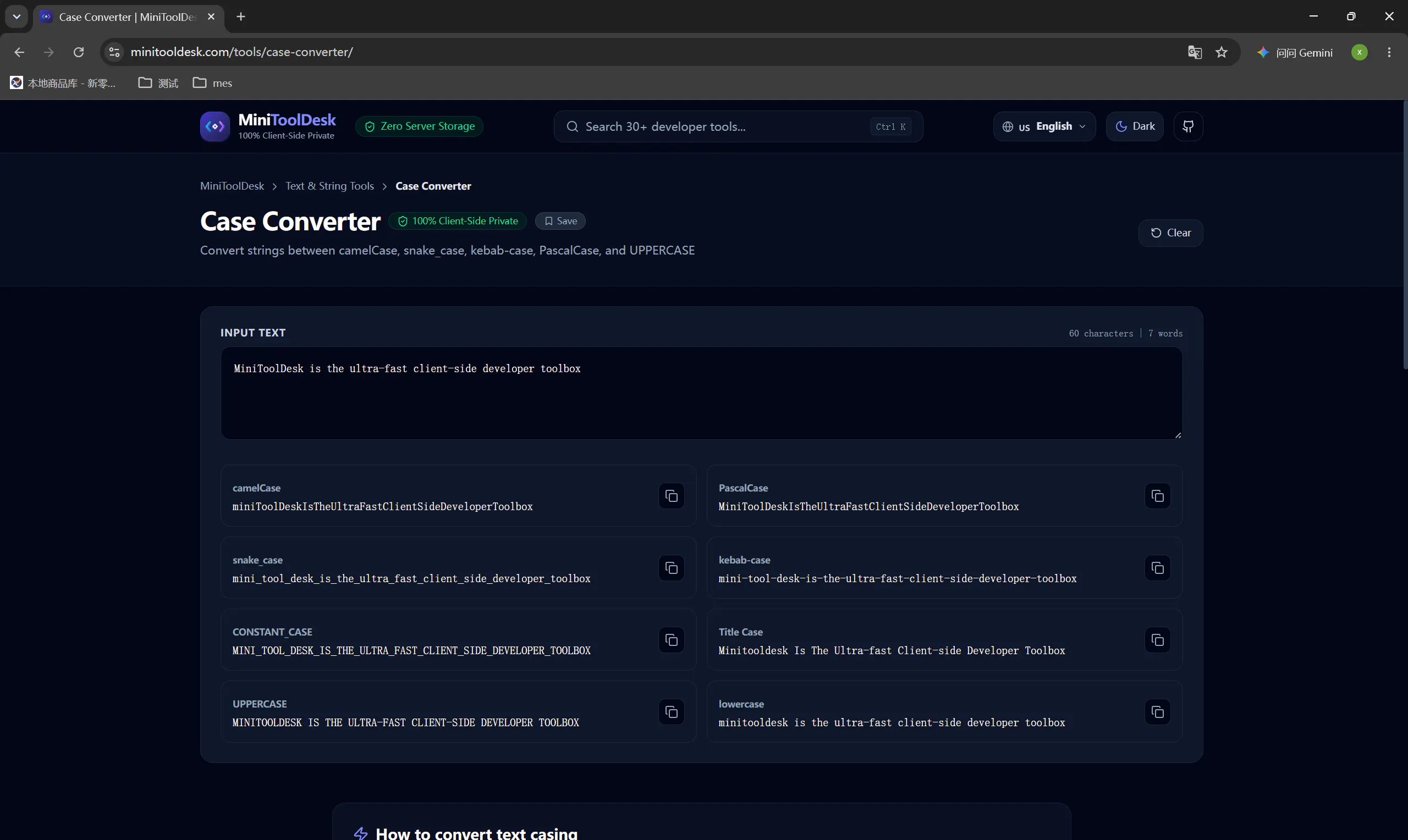The width and height of the screenshot is (1408, 840).
Task: View site information icon in address bar
Action: click(114, 52)
